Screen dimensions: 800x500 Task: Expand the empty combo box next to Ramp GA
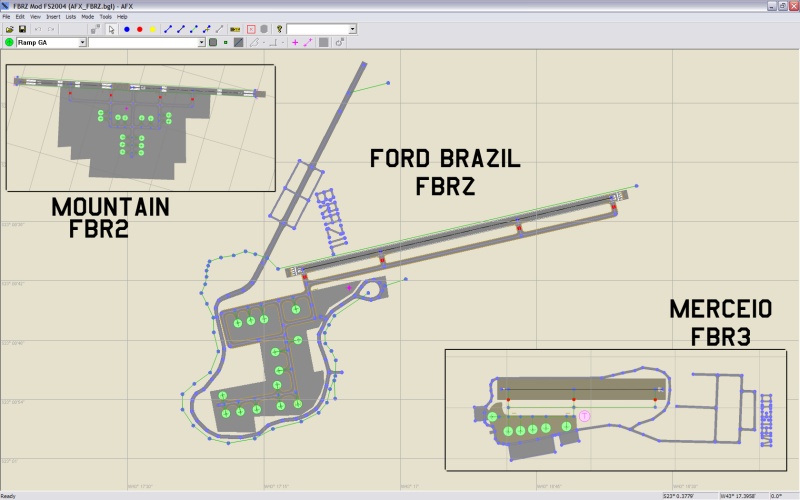click(x=201, y=42)
